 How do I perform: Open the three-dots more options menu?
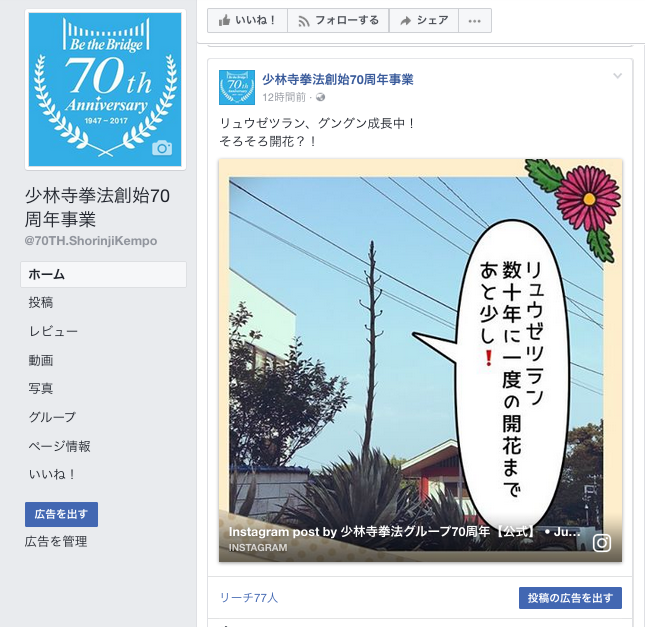[x=475, y=20]
